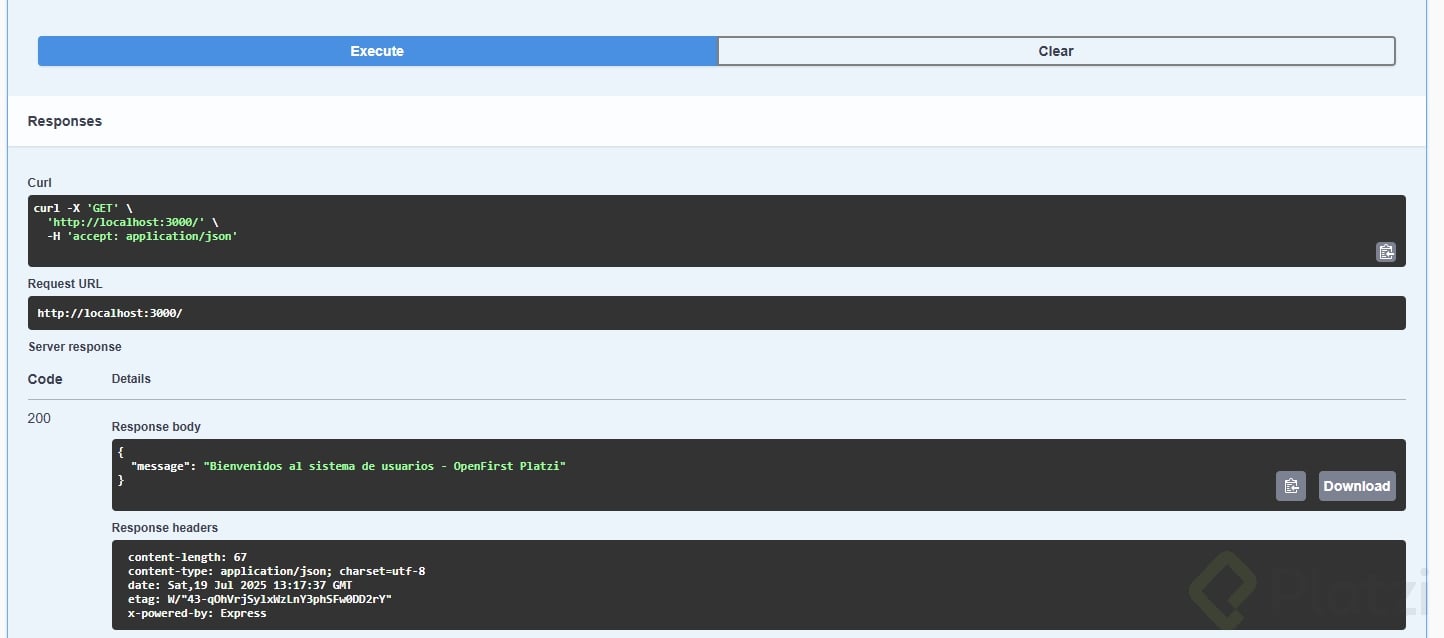Copy the curl command to clipboard
Screen dimensions: 1444x638
1385,252
